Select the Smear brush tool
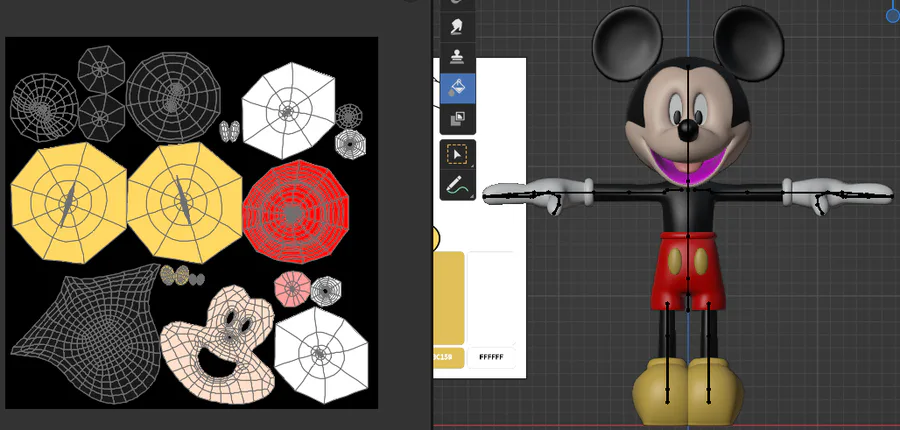 point(457,26)
